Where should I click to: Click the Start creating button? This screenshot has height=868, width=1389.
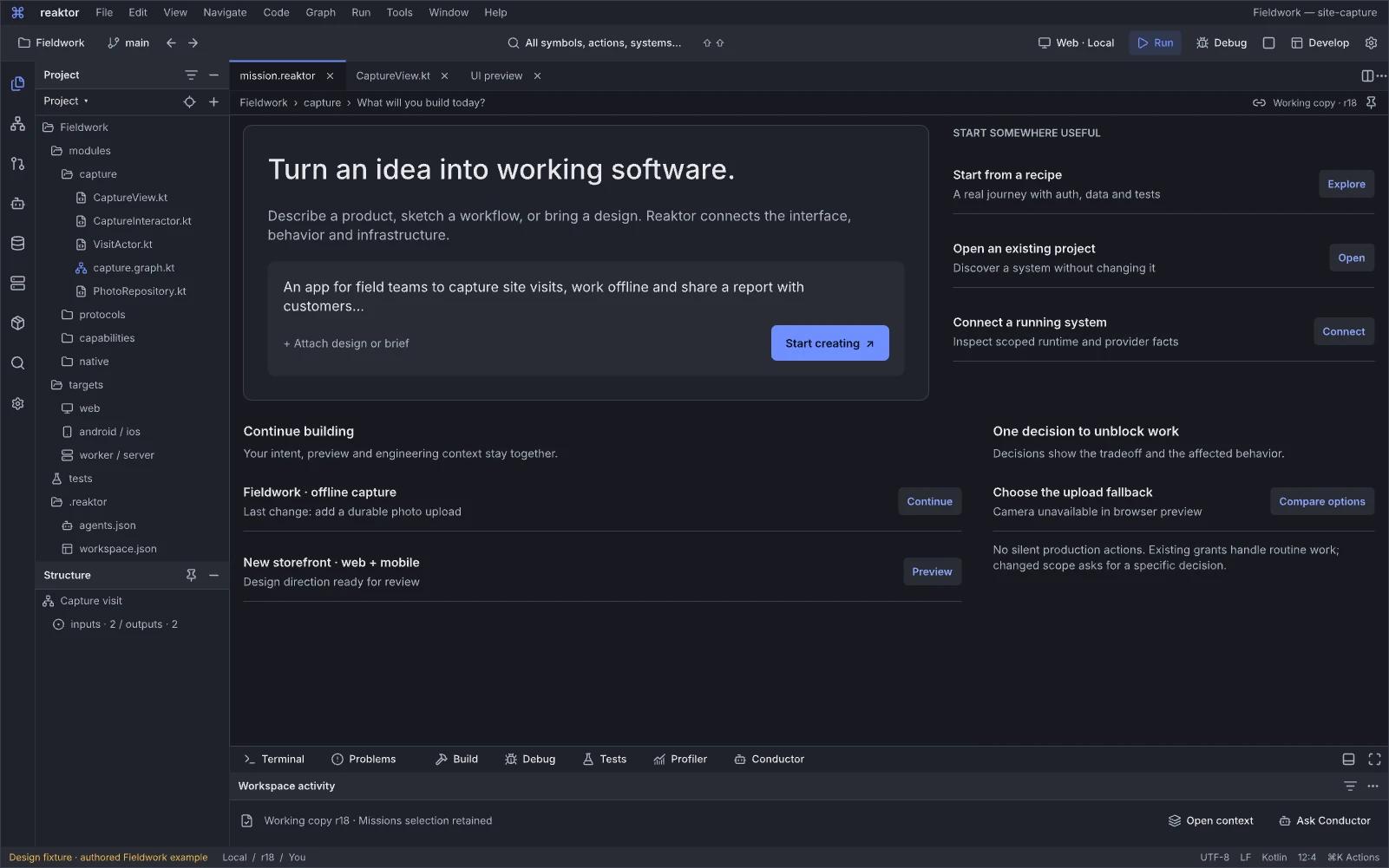[829, 343]
